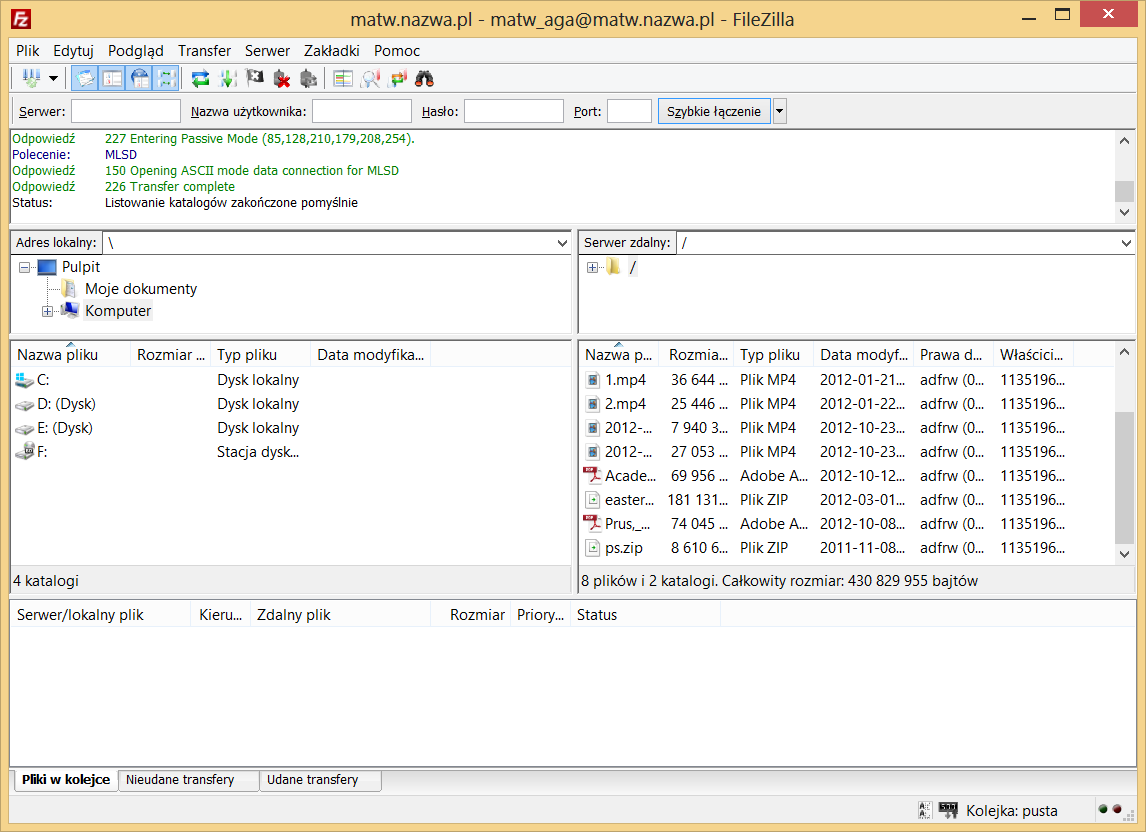This screenshot has height=832, width=1146.
Task: Click the easter... ZIP file icon
Action: (x=593, y=500)
